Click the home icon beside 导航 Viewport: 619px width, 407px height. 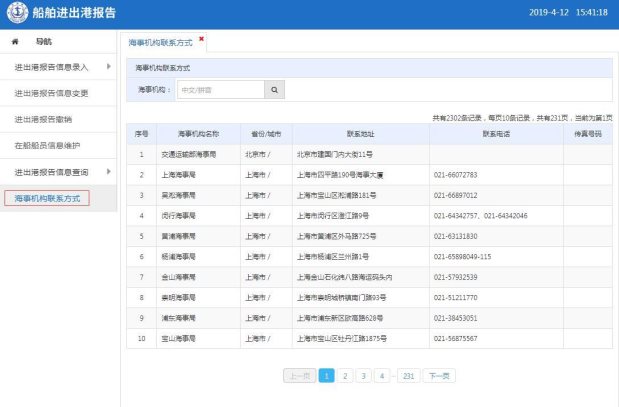tap(15, 42)
